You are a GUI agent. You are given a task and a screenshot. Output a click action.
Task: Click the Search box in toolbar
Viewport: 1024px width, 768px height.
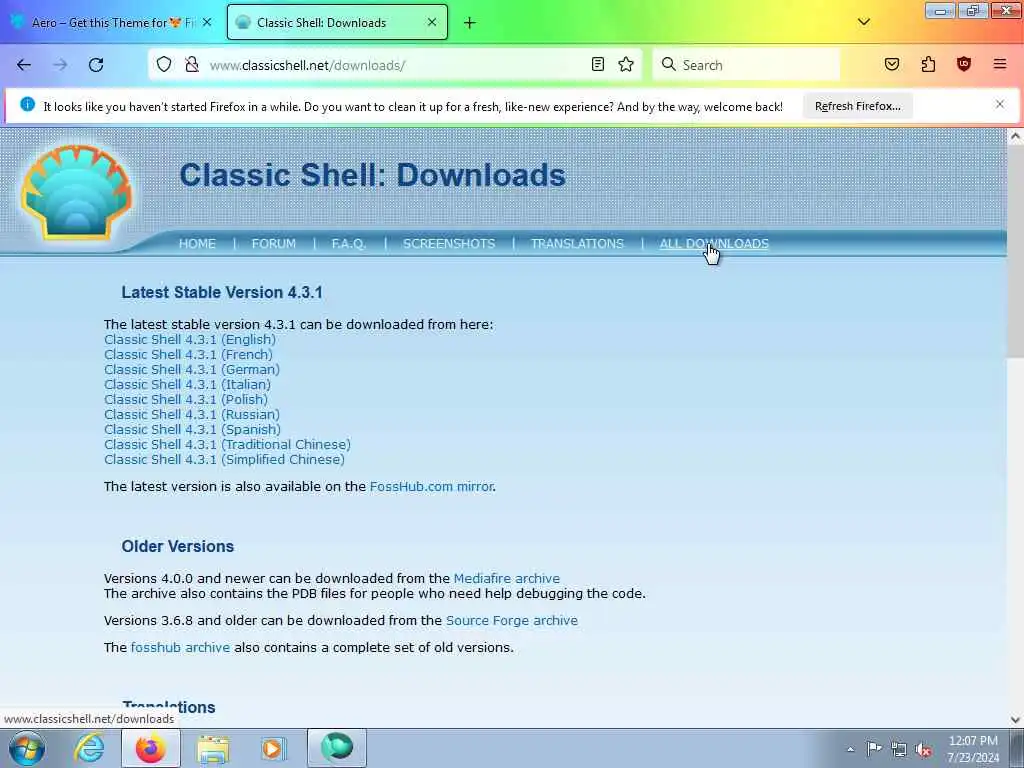[x=746, y=65]
